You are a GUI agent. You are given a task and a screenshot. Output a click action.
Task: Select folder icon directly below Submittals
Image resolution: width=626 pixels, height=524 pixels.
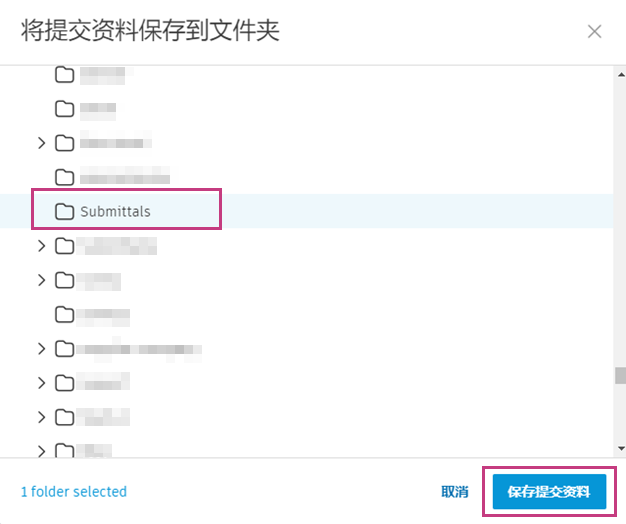(64, 245)
